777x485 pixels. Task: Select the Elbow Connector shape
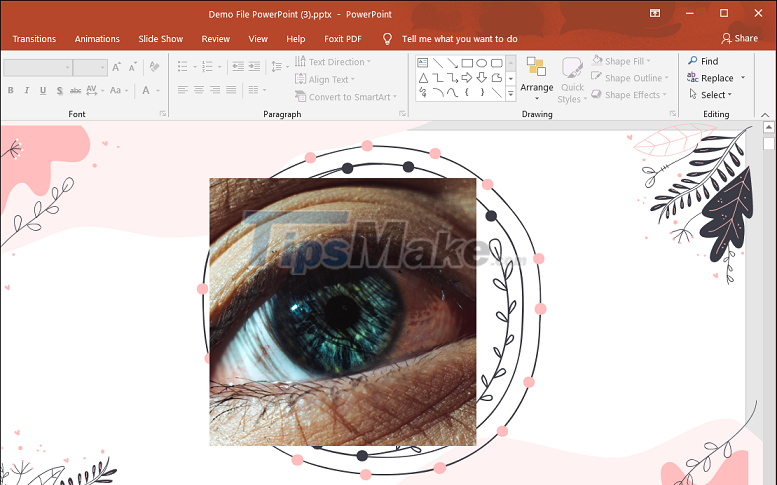coord(438,78)
